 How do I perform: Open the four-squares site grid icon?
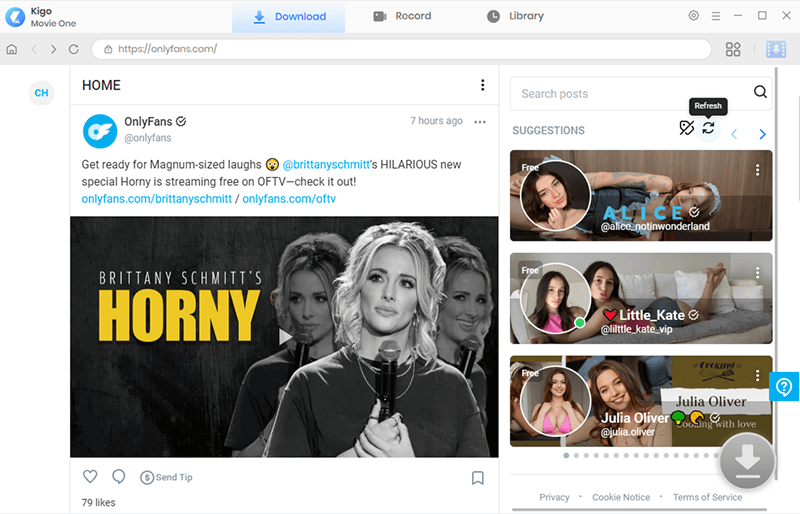733,49
